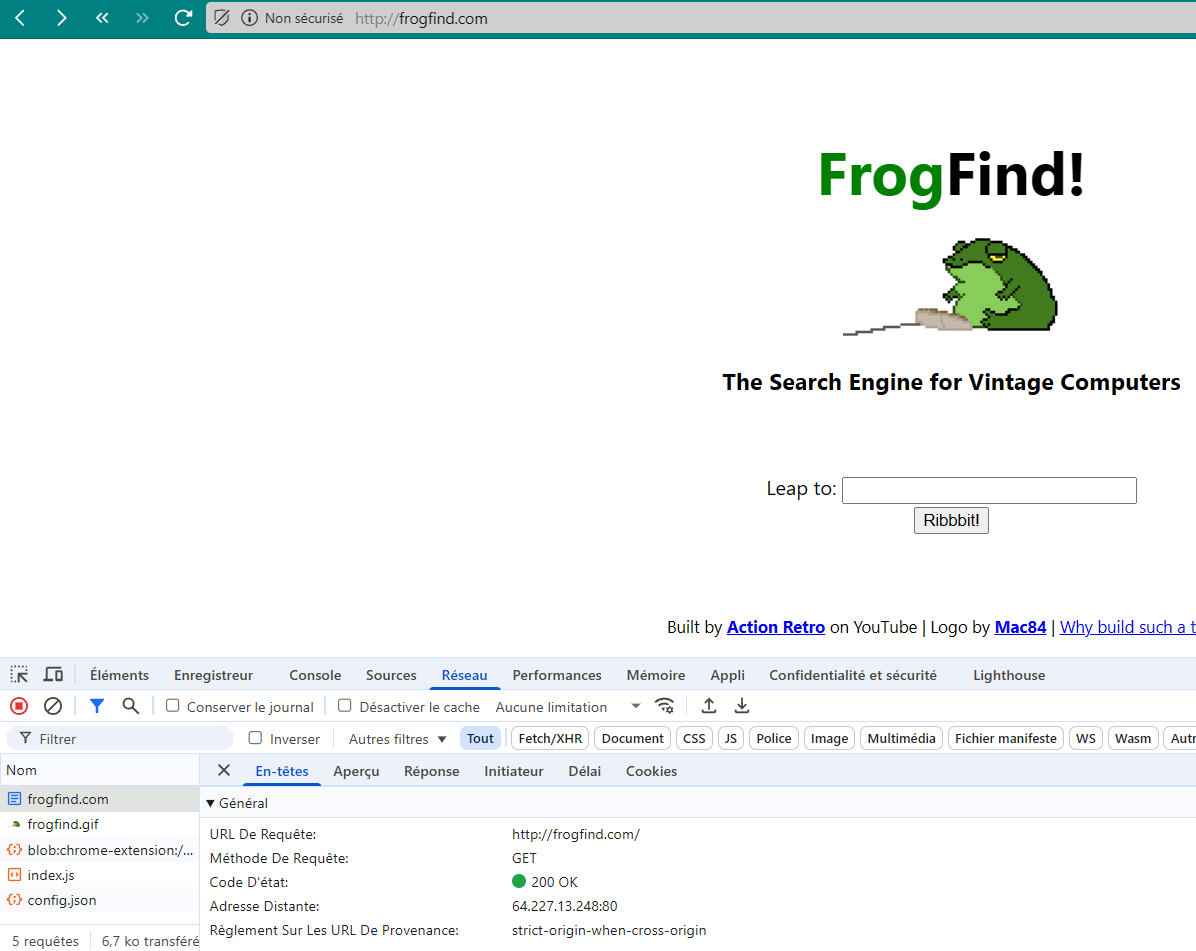Filter requests by CSS
The width and height of the screenshot is (1196, 951).
(694, 738)
